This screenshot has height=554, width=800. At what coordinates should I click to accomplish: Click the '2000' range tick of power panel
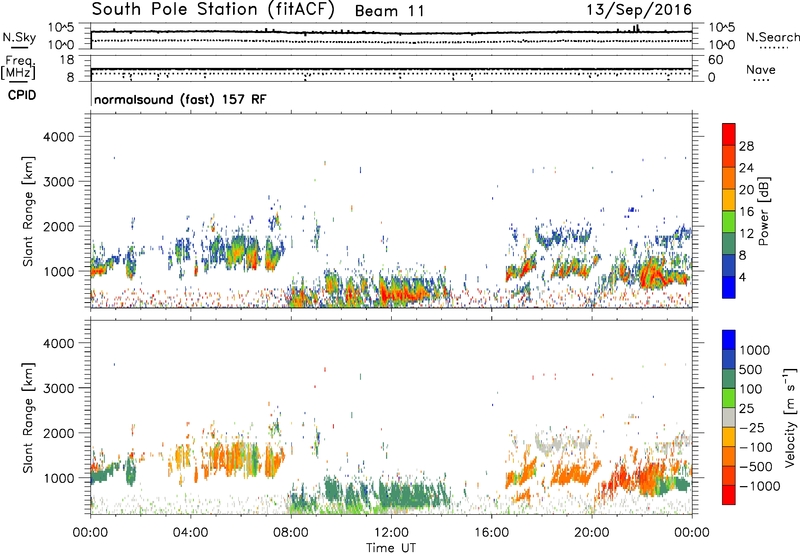[x=58, y=226]
